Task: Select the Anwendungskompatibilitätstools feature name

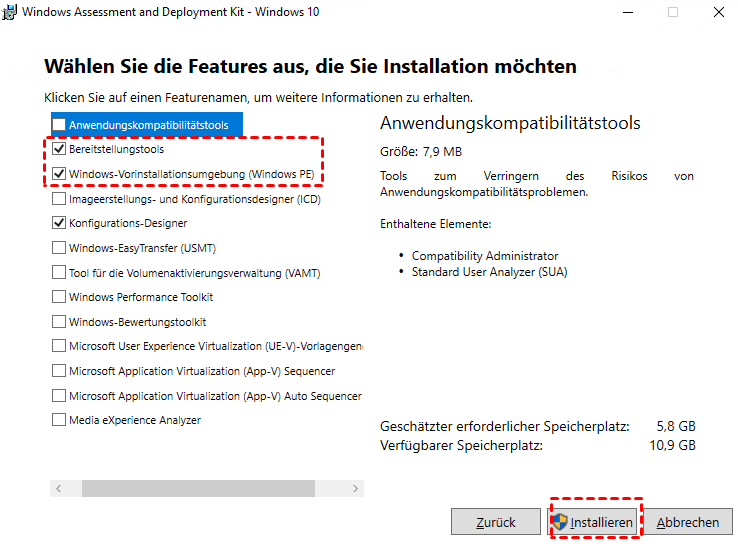Action: 149,125
